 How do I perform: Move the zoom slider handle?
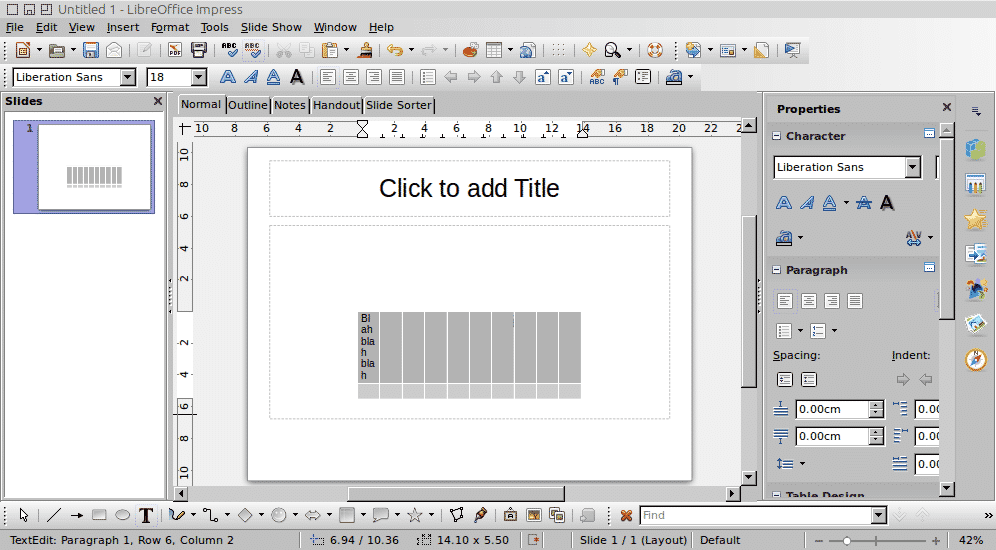pos(847,541)
